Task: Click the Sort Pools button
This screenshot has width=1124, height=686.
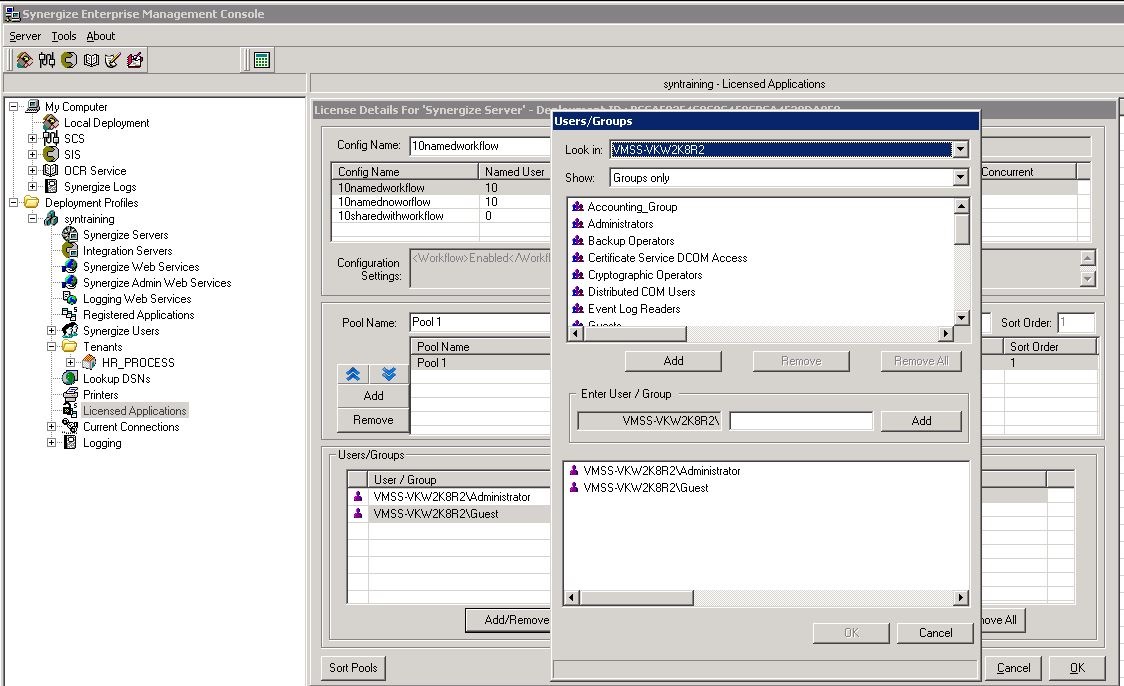Action: 353,667
